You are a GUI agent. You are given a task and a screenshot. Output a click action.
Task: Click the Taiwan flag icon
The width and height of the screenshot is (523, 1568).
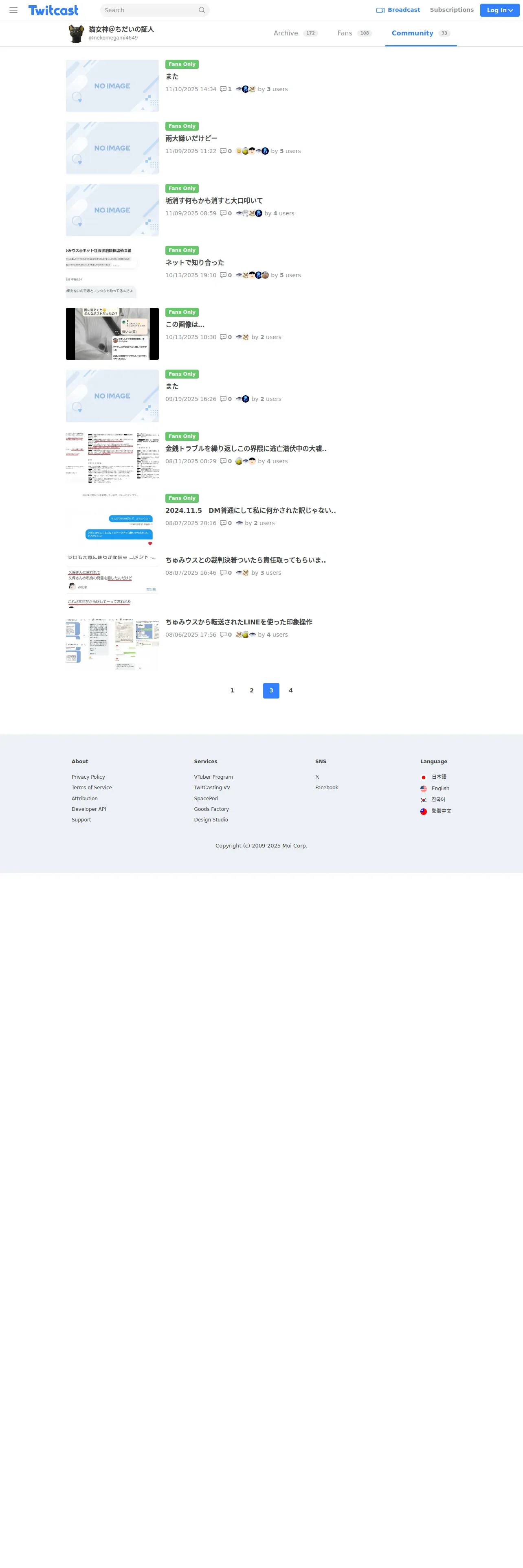point(423,812)
